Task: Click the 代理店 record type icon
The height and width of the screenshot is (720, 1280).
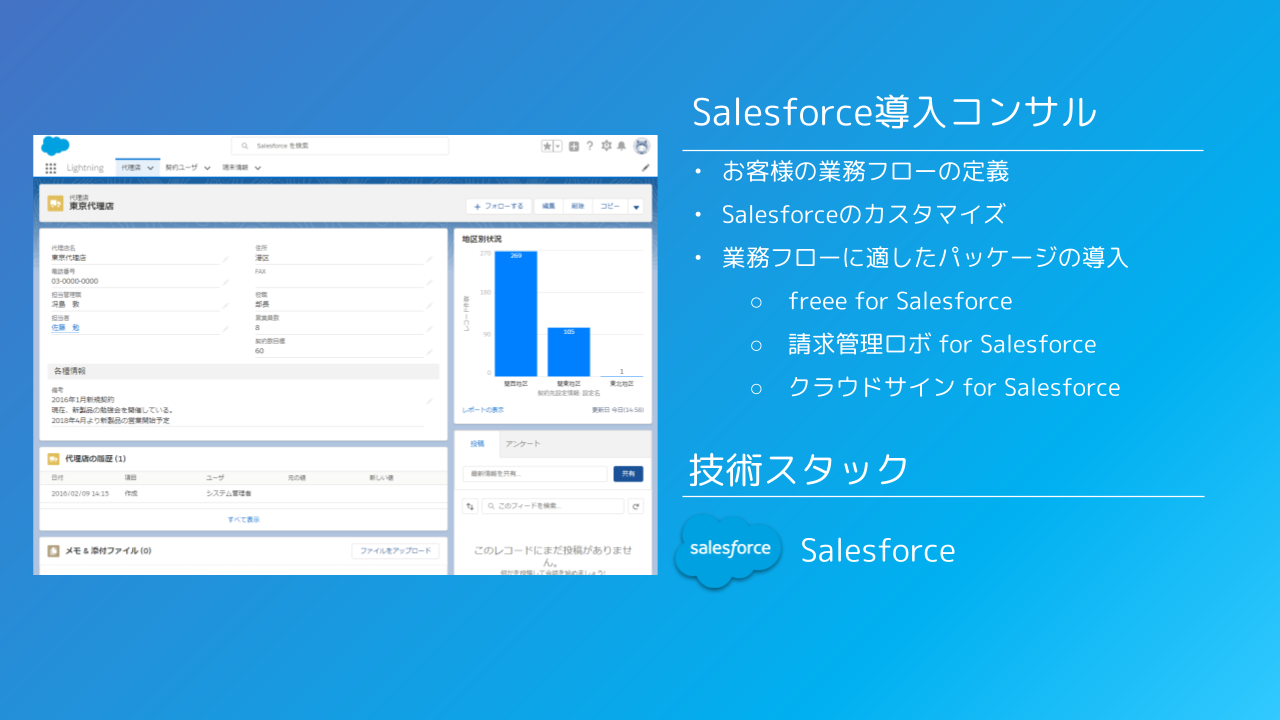Action: click(56, 204)
